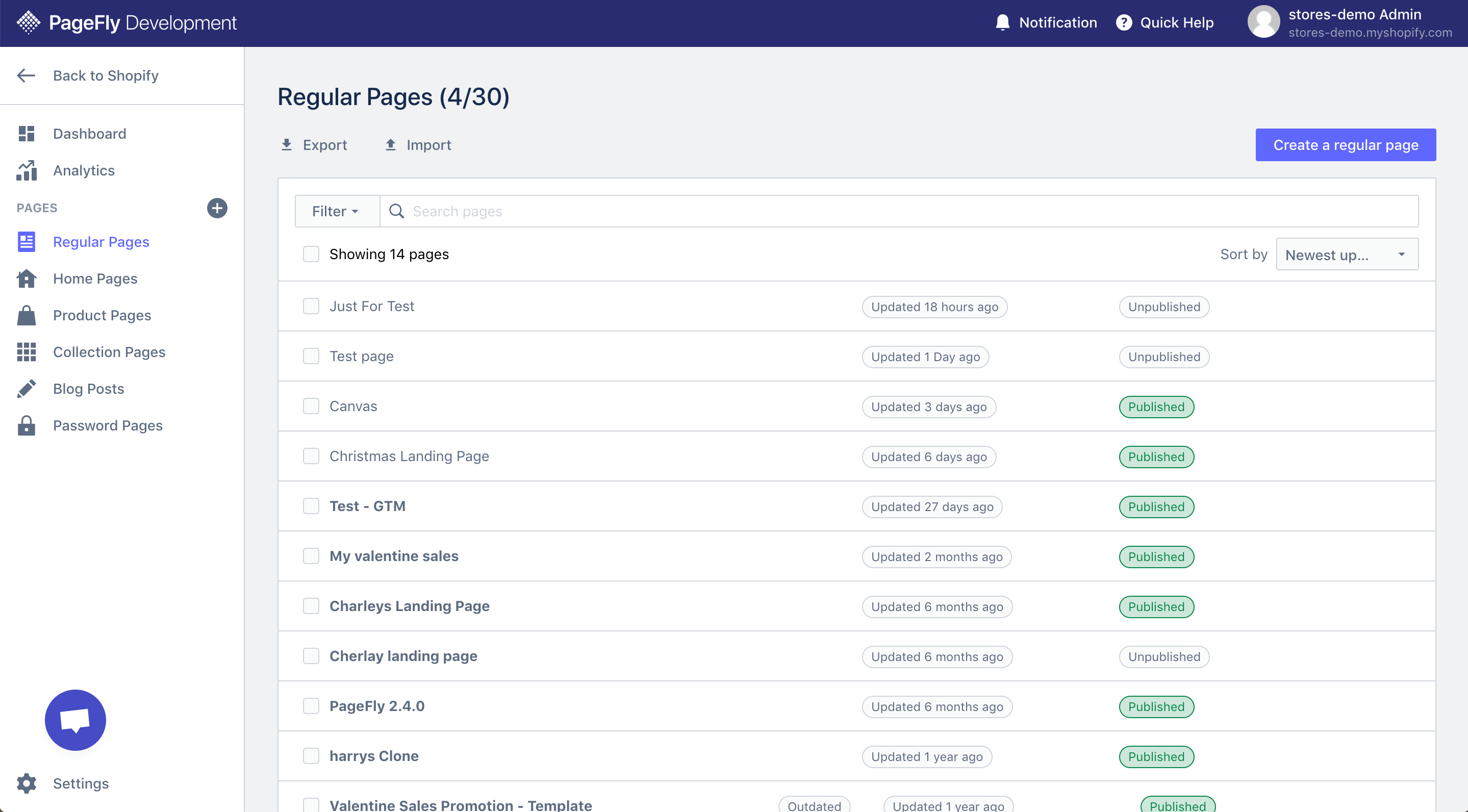
Task: Click the Collection Pages grid icon
Action: coord(26,352)
